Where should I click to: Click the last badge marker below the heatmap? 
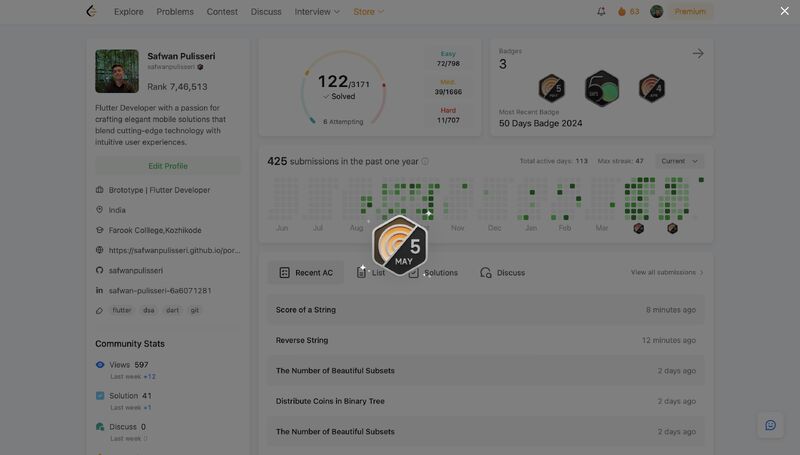coord(672,228)
